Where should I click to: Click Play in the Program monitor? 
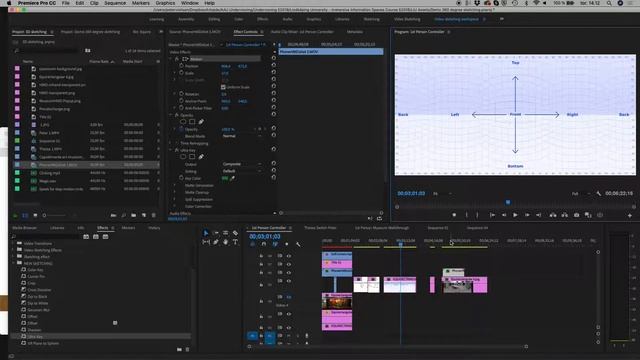(515, 215)
